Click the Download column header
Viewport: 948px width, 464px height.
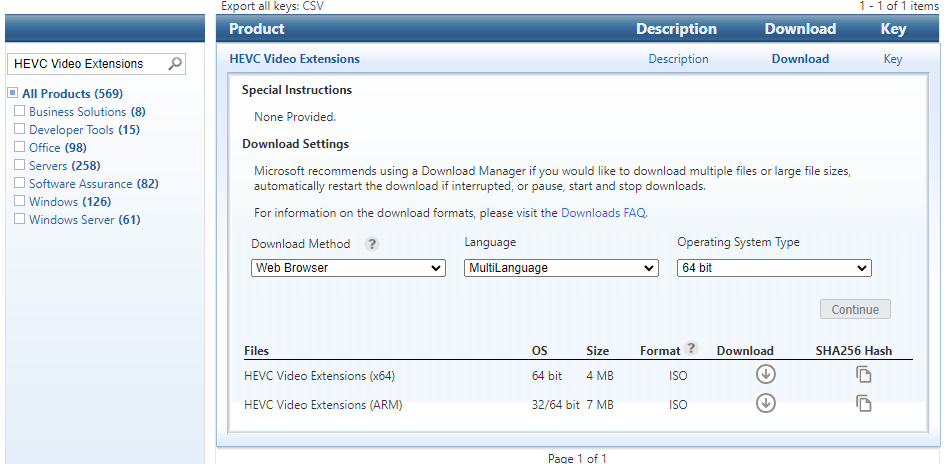(800, 29)
